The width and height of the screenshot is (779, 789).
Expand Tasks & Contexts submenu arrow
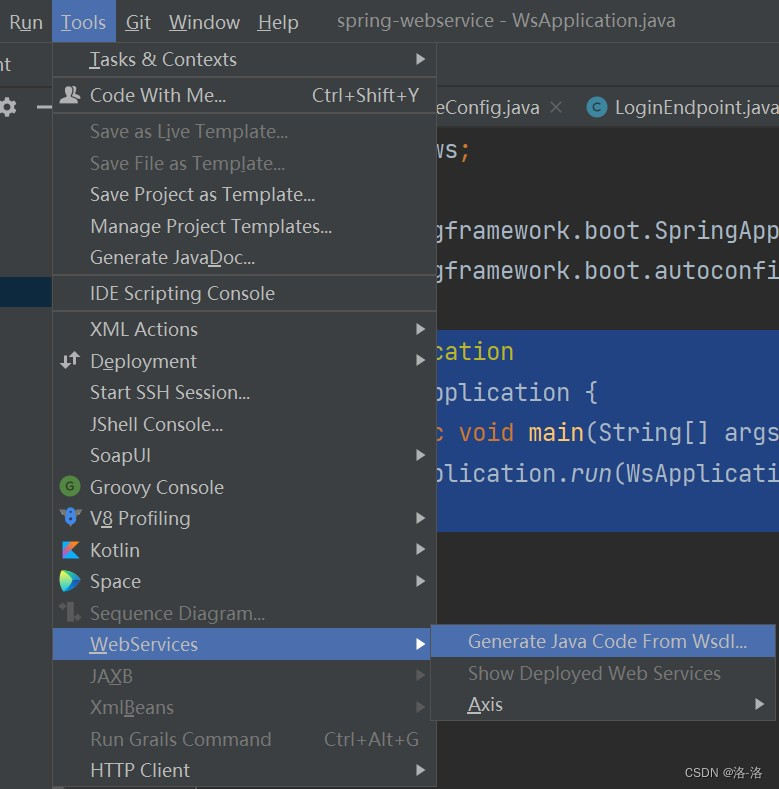click(x=420, y=59)
